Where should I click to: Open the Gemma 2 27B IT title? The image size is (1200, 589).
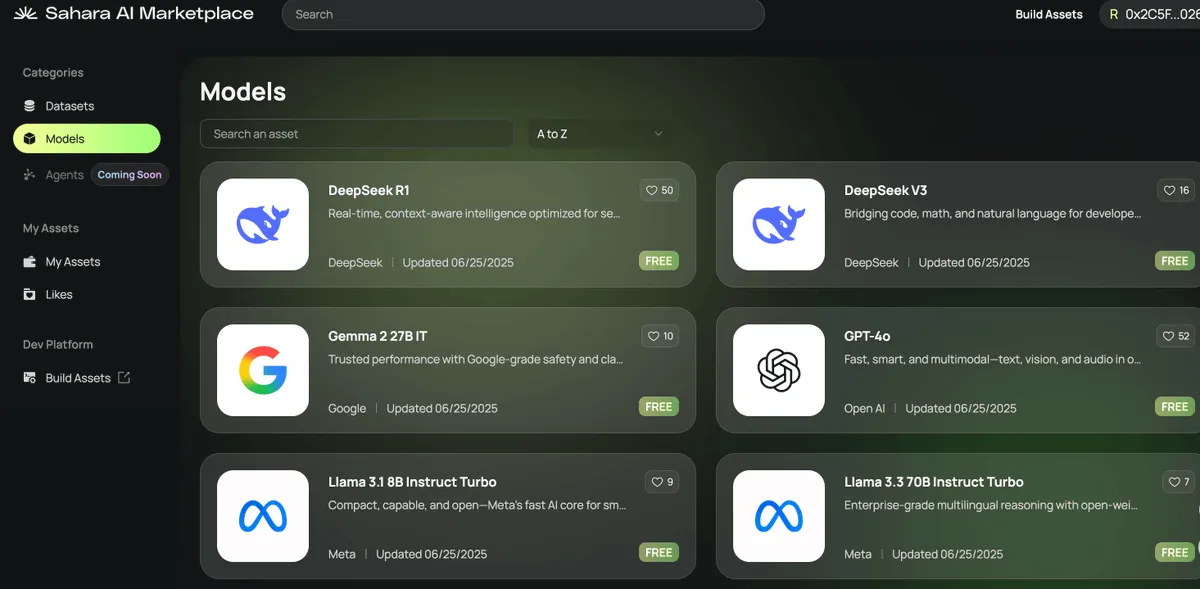[x=378, y=336]
